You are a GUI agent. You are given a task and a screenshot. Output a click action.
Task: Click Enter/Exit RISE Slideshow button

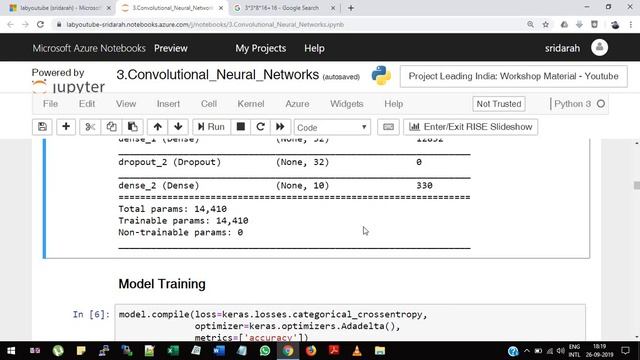tap(471, 127)
